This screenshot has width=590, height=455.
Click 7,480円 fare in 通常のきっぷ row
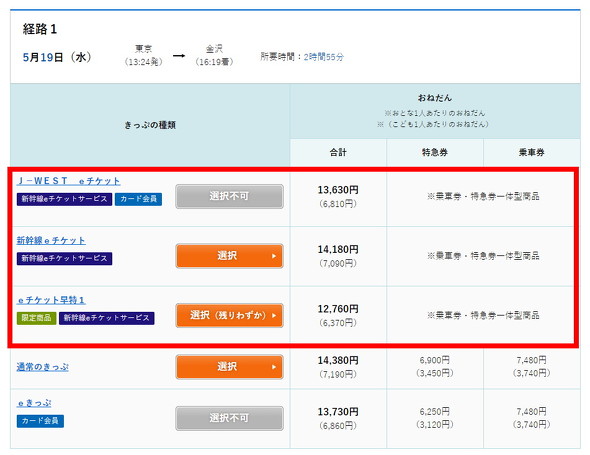tap(531, 361)
